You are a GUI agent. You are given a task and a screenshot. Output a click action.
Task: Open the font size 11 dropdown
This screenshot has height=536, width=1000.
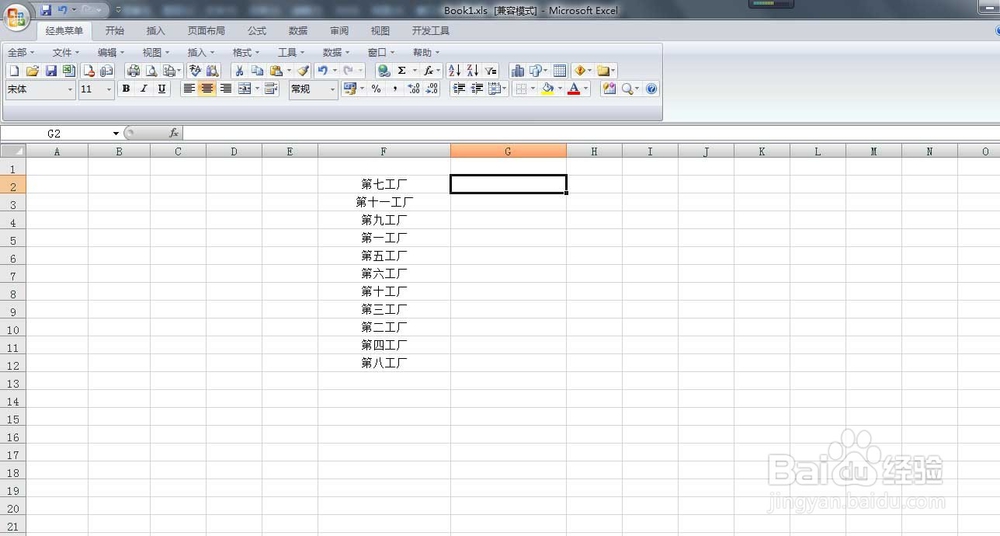pos(108,89)
